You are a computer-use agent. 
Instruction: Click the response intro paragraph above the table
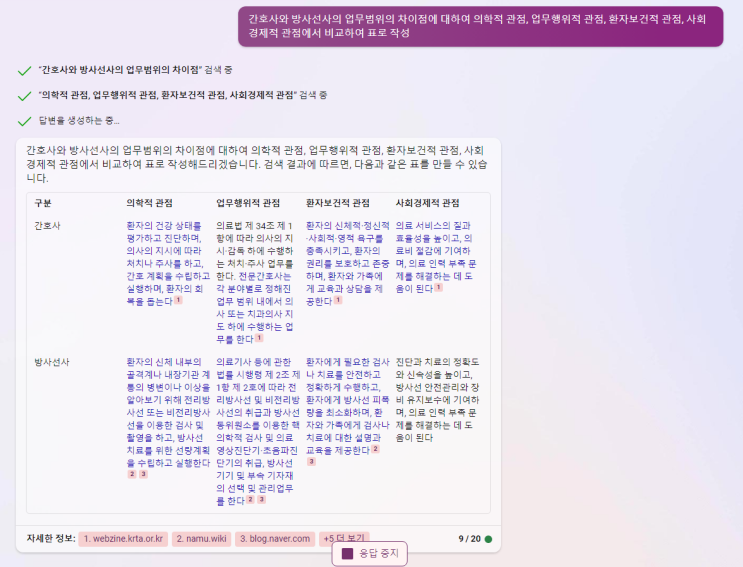coord(256,164)
